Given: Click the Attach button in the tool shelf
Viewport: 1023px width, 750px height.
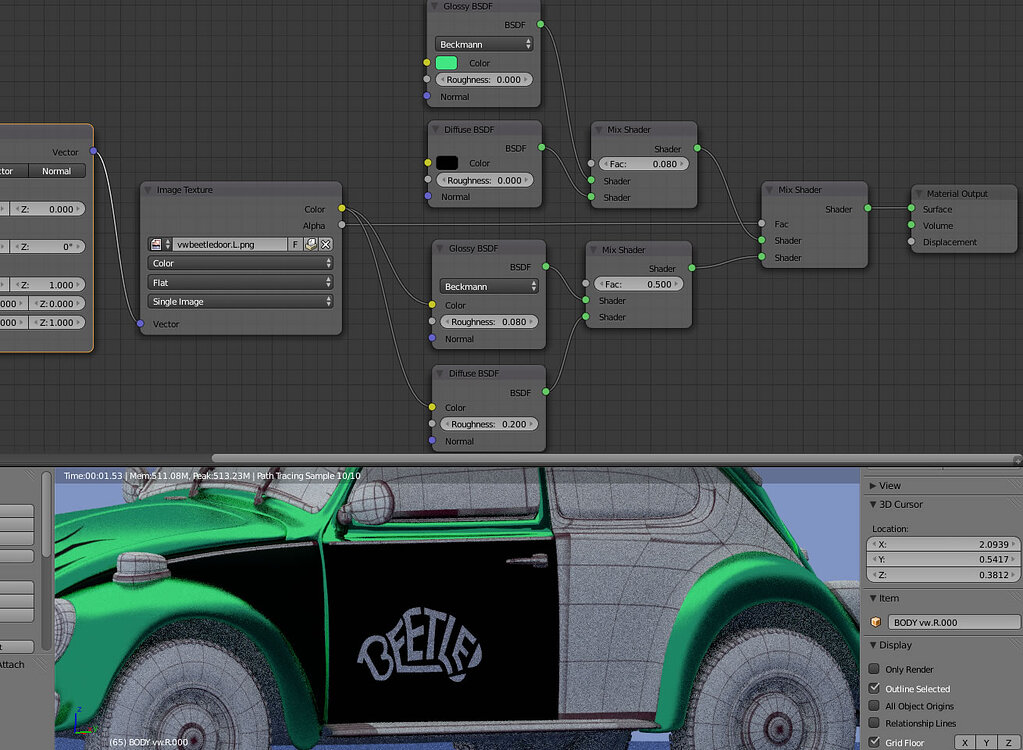Looking at the screenshot, I should 12,665.
